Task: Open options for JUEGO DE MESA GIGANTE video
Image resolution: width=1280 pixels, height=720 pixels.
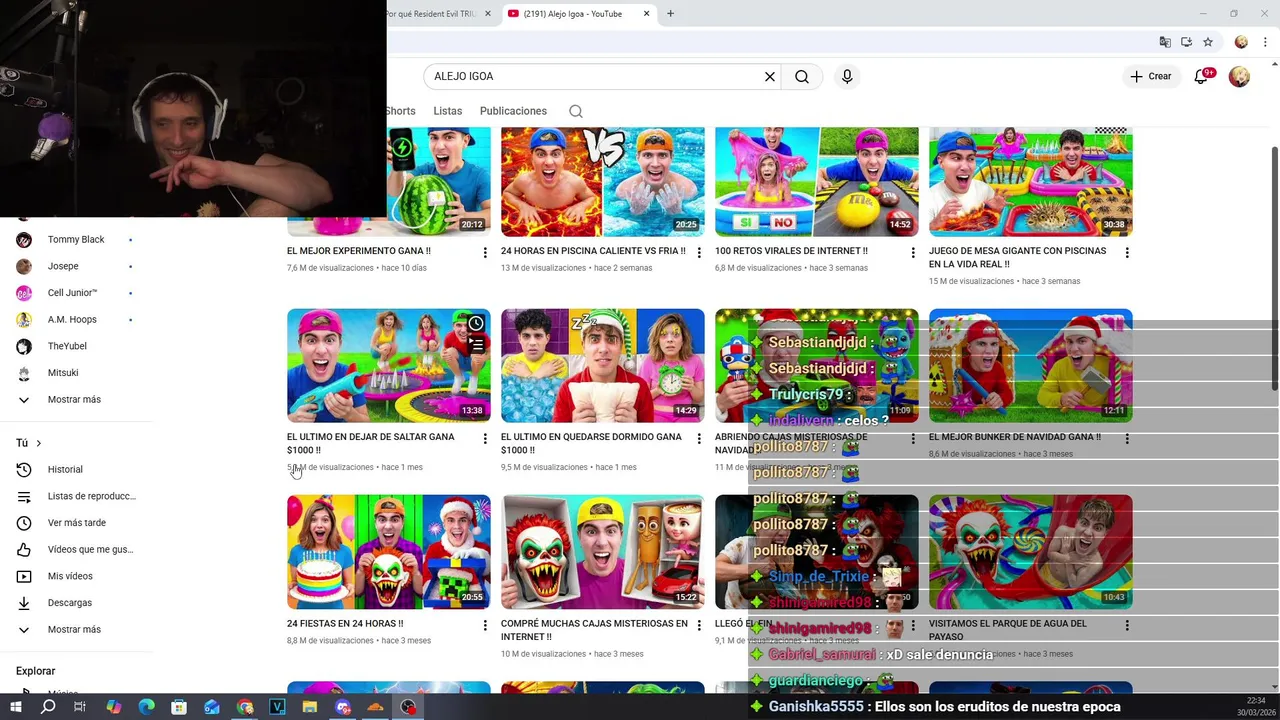Action: pyautogui.click(x=1127, y=253)
